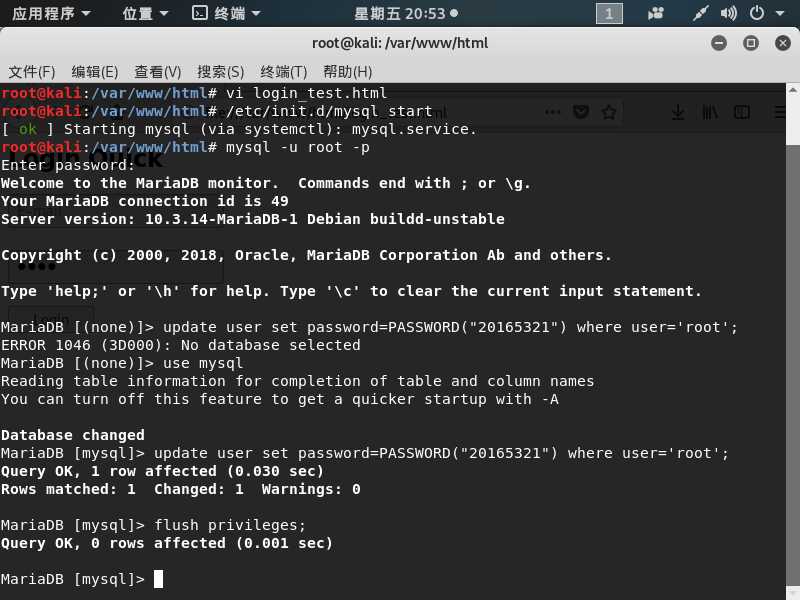
Task: Click the 'Enter password:' line
Action: [x=68, y=165]
